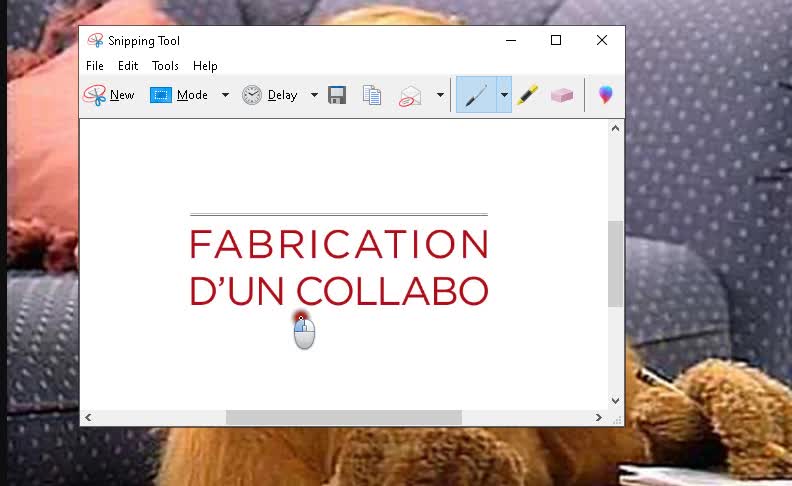
Task: Expand the Send Snip dropdown arrow
Action: click(440, 95)
